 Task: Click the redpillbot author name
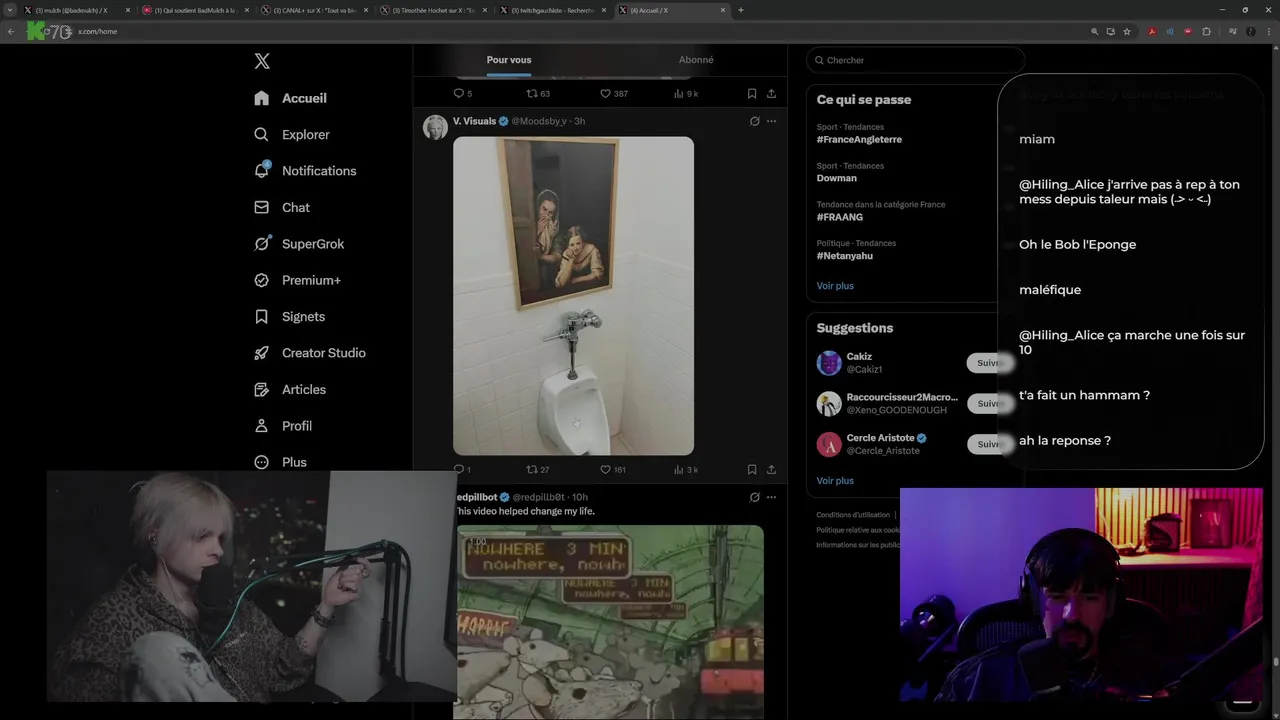point(477,497)
